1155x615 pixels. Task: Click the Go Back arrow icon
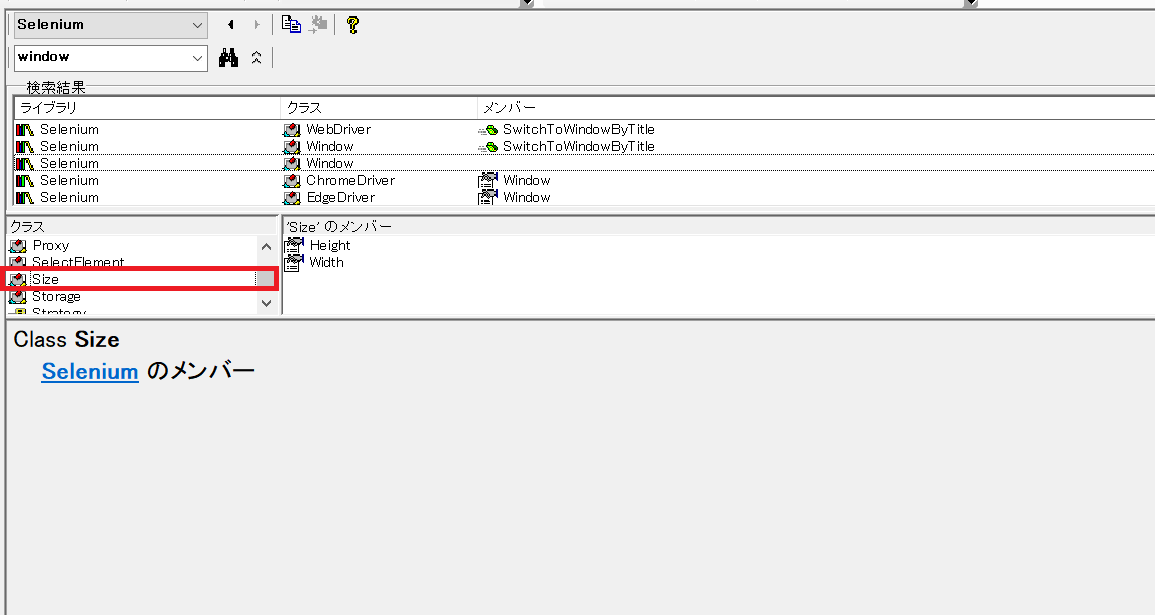231,25
